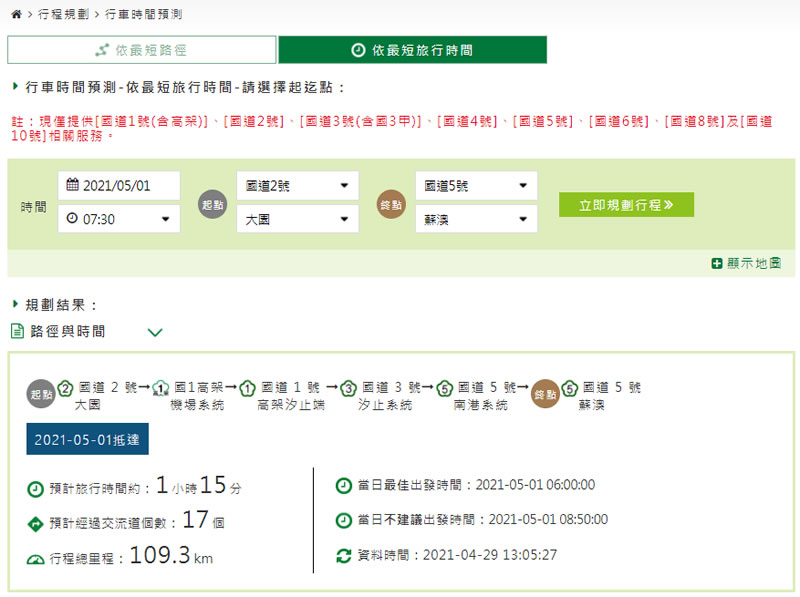Click the 國道5號 shield icon at 蘇澳
800x597 pixels.
[x=569, y=389]
